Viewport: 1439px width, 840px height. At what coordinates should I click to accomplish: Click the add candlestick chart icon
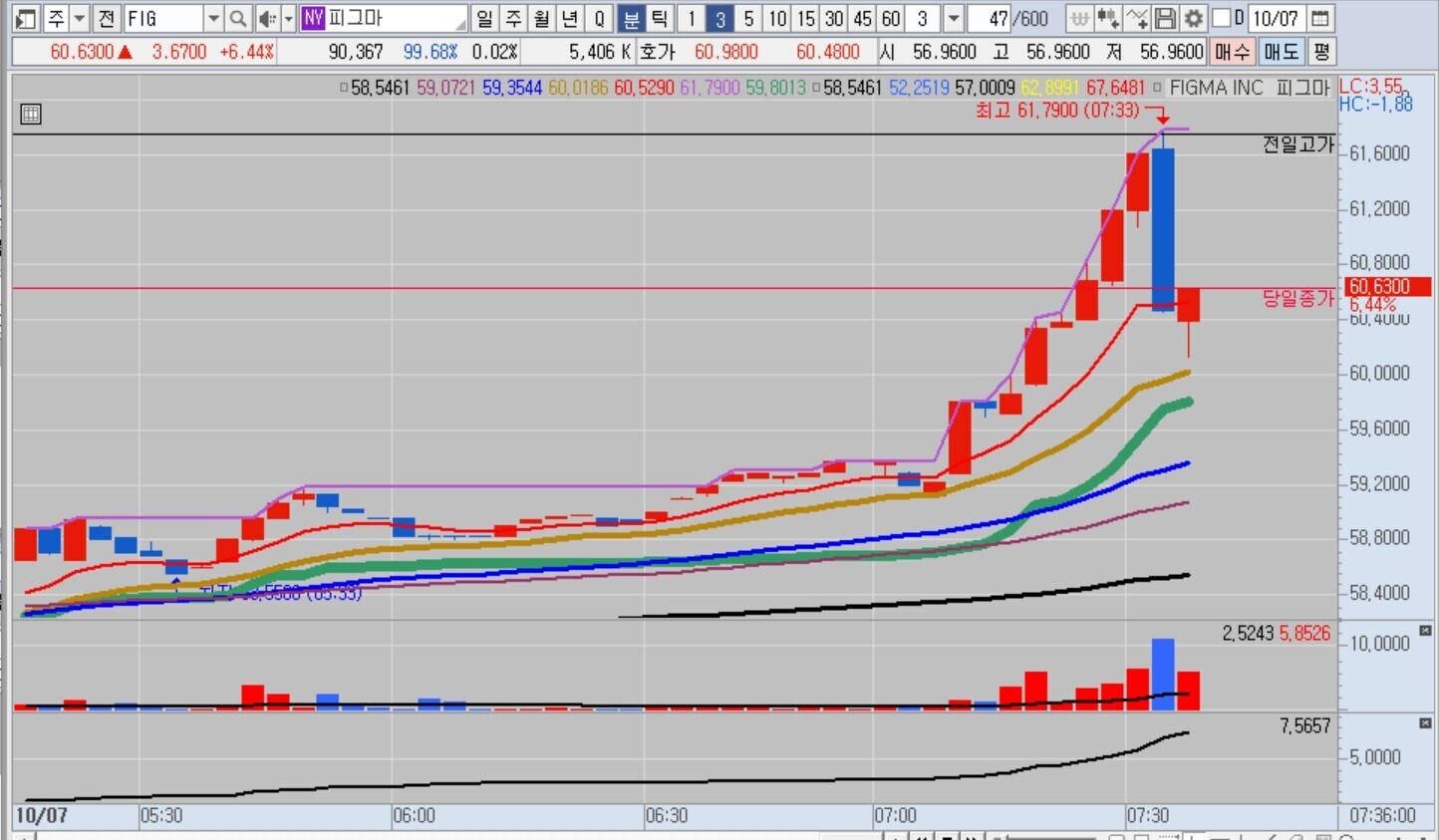pyautogui.click(x=1107, y=18)
